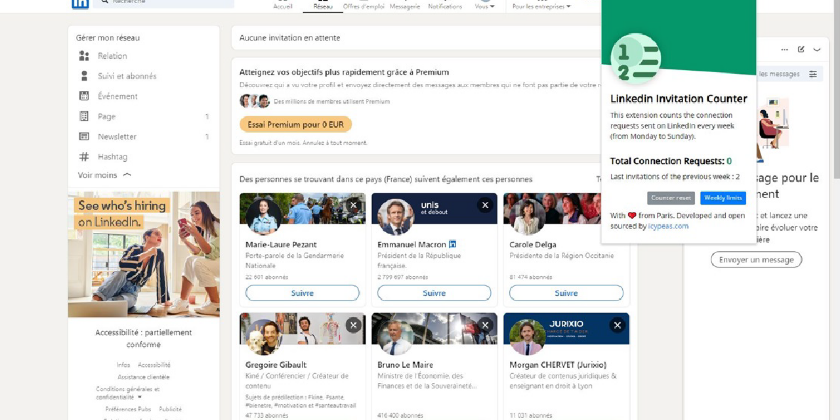Dismiss the Morgan CHERVET card
Screen dimensions: 840x420
(617, 325)
